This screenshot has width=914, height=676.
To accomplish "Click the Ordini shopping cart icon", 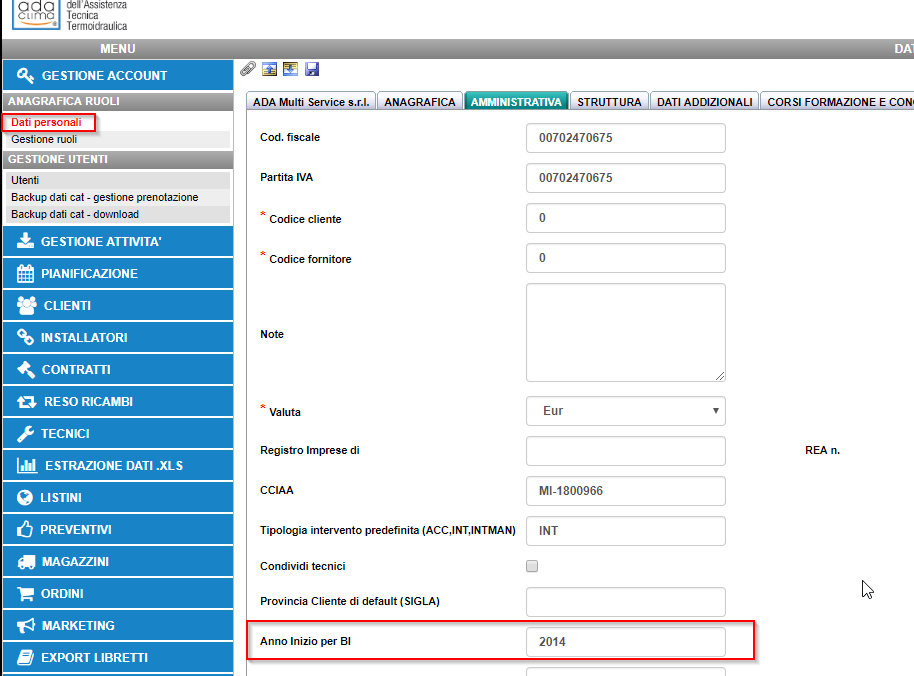I will coord(26,593).
